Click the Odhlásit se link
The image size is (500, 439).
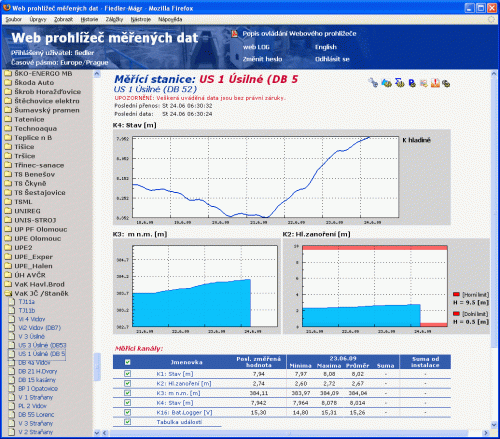332,59
